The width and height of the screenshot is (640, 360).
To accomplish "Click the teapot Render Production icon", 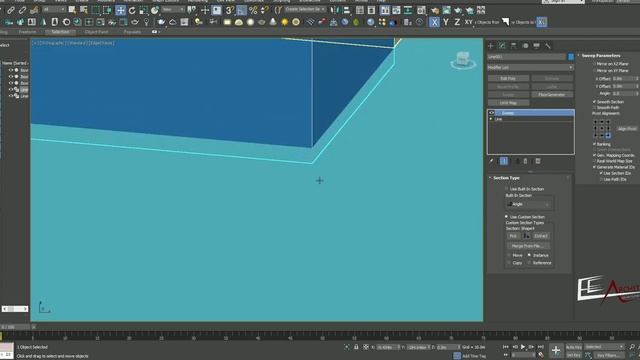I will (x=458, y=10).
